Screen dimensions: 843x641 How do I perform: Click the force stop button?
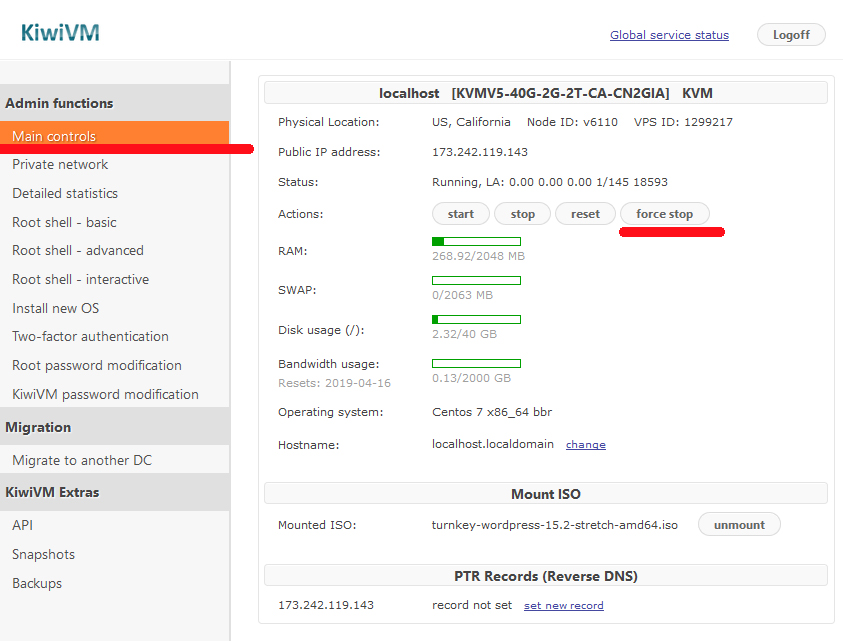[664, 214]
